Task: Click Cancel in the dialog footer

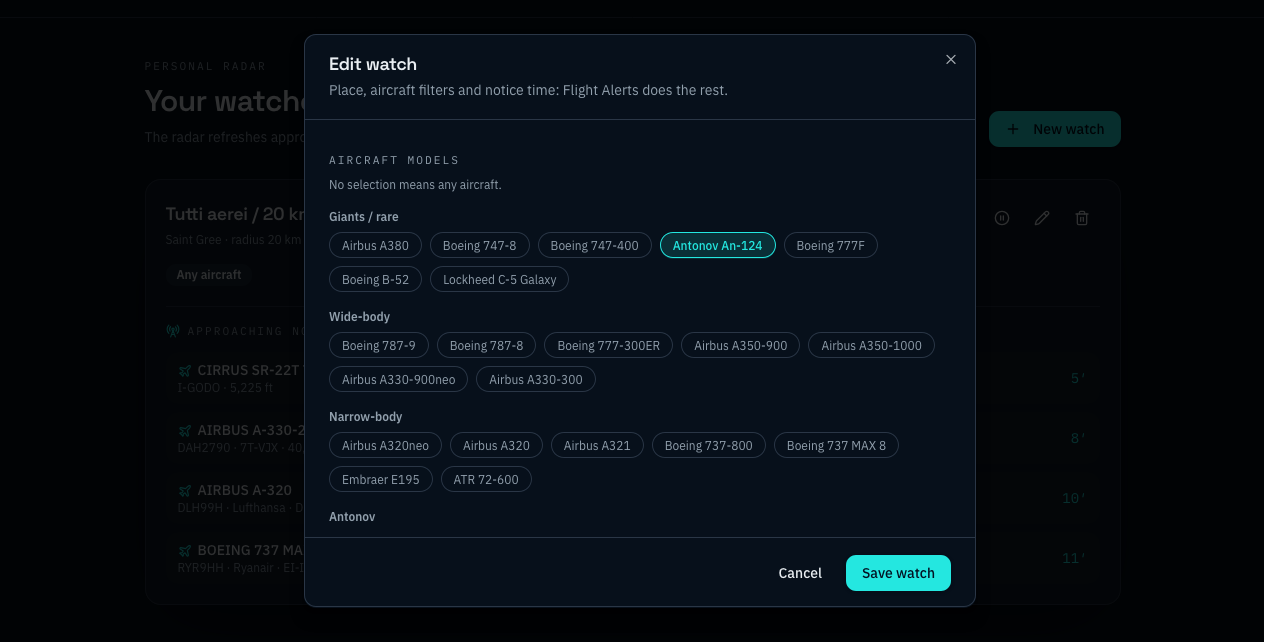Action: [800, 573]
